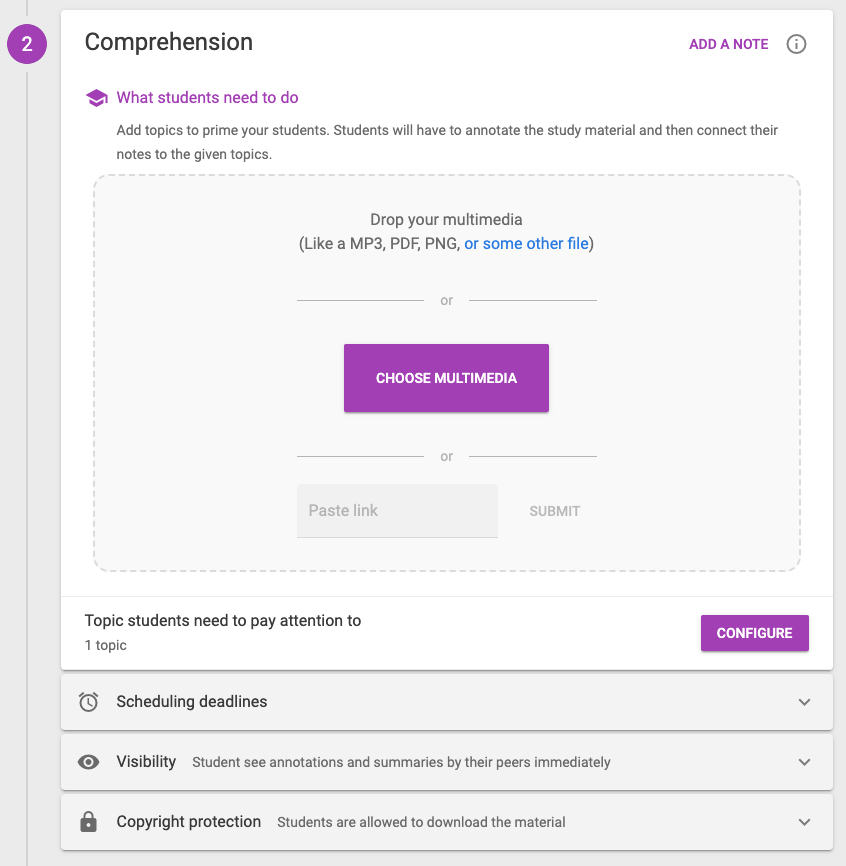Expand the Copyright protection chevron
846x866 pixels.
point(805,822)
